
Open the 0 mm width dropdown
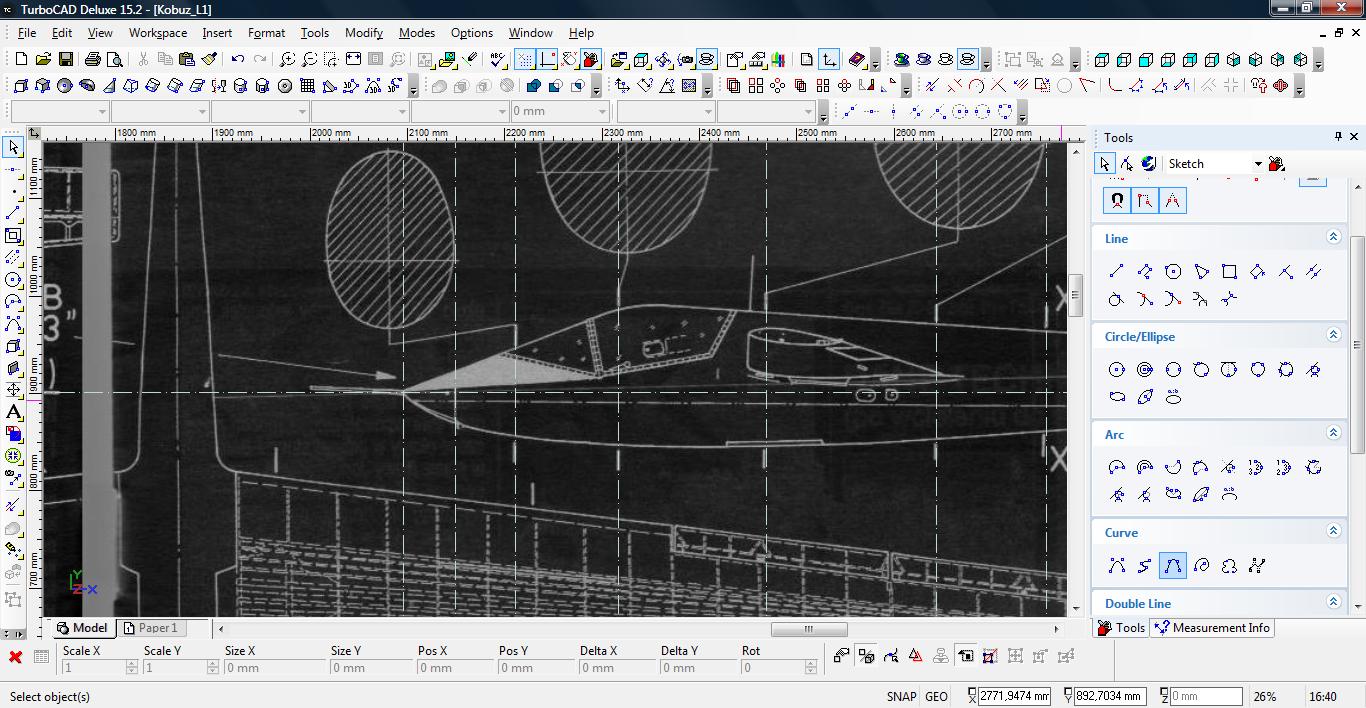602,111
